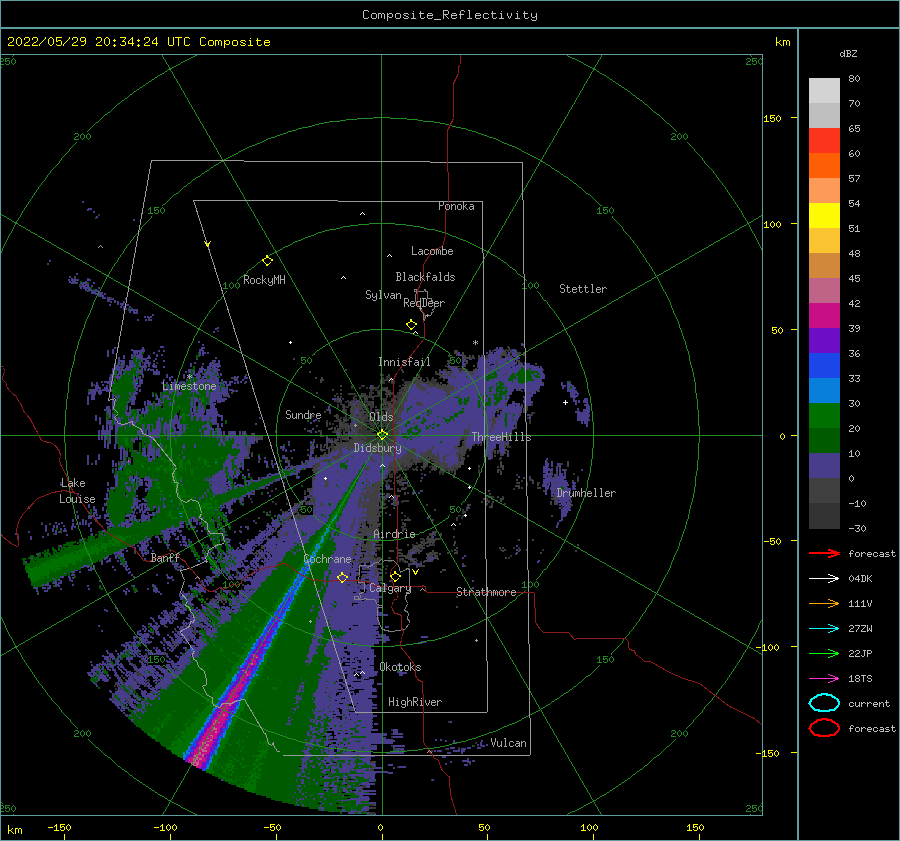This screenshot has width=900, height=841.
Task: Click the 'km' label at top right of map
Action: [x=782, y=42]
